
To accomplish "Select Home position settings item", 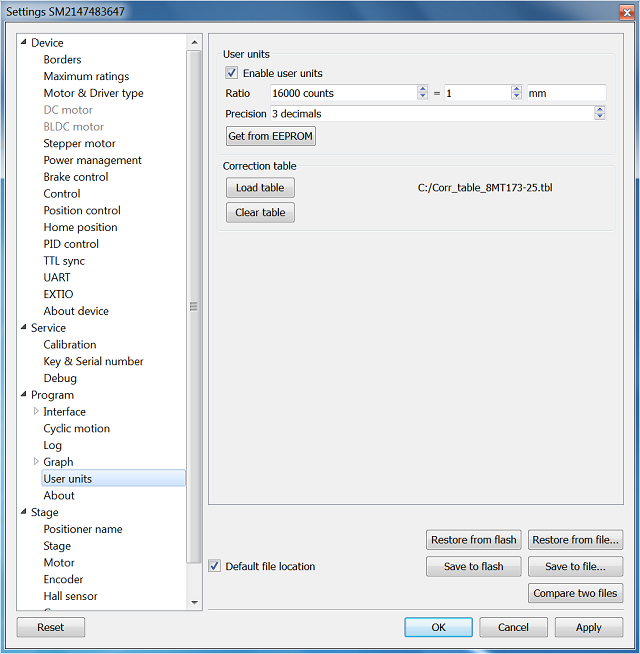I will (x=81, y=227).
